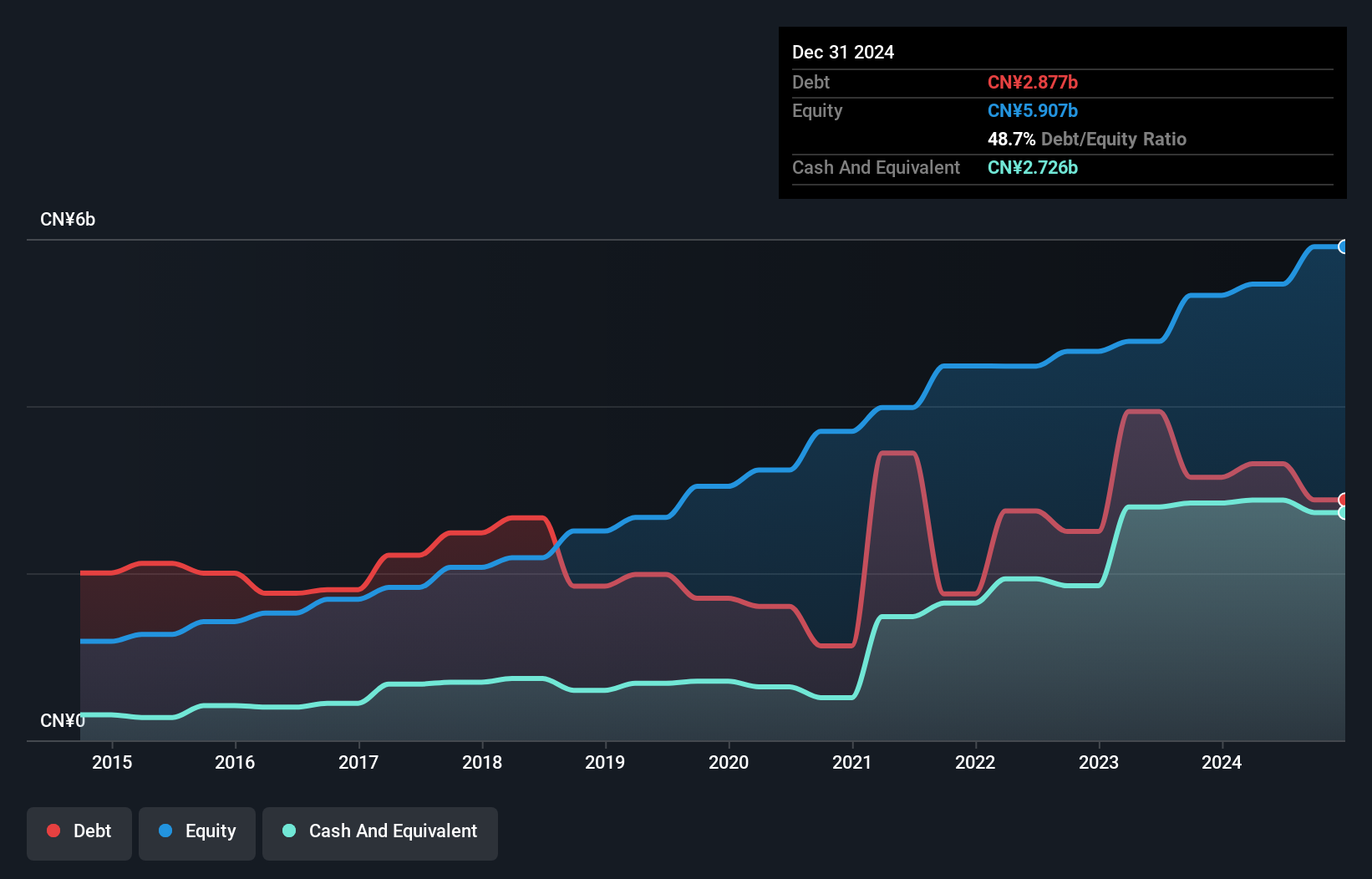
Task: Toggle the Cash And Equivalent legend button
Action: coord(380,833)
